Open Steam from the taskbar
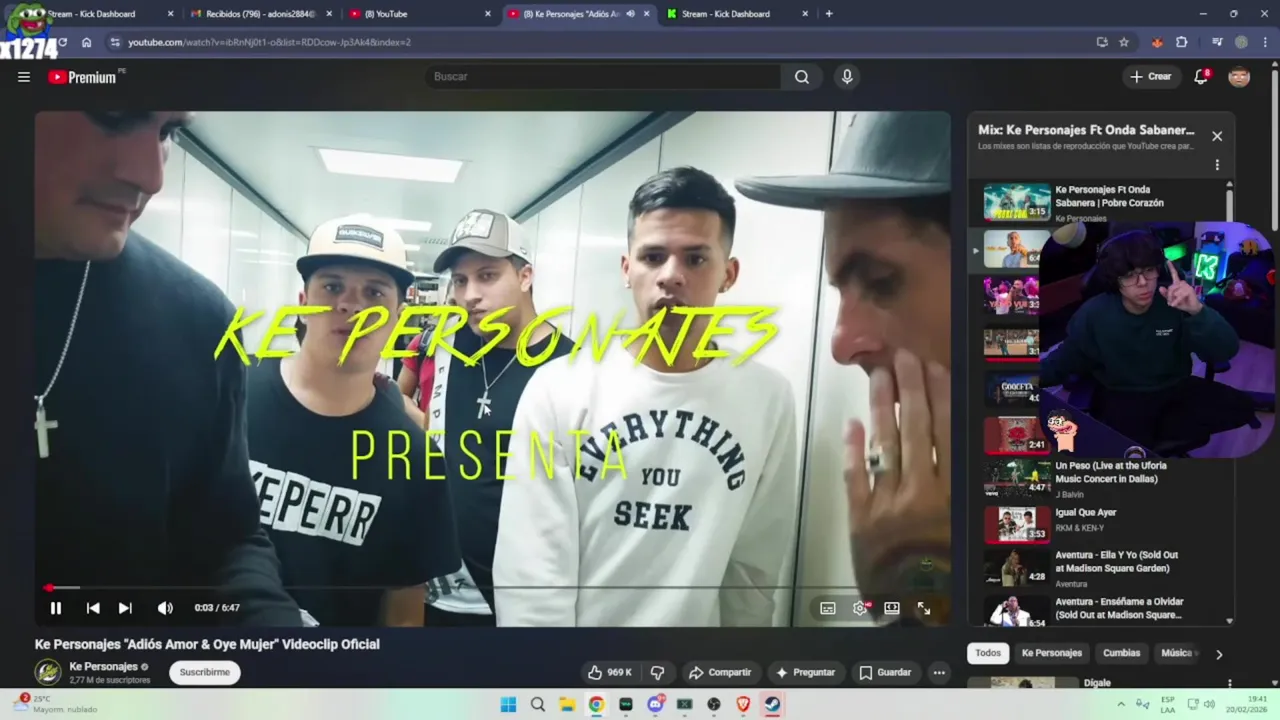 pyautogui.click(x=773, y=704)
